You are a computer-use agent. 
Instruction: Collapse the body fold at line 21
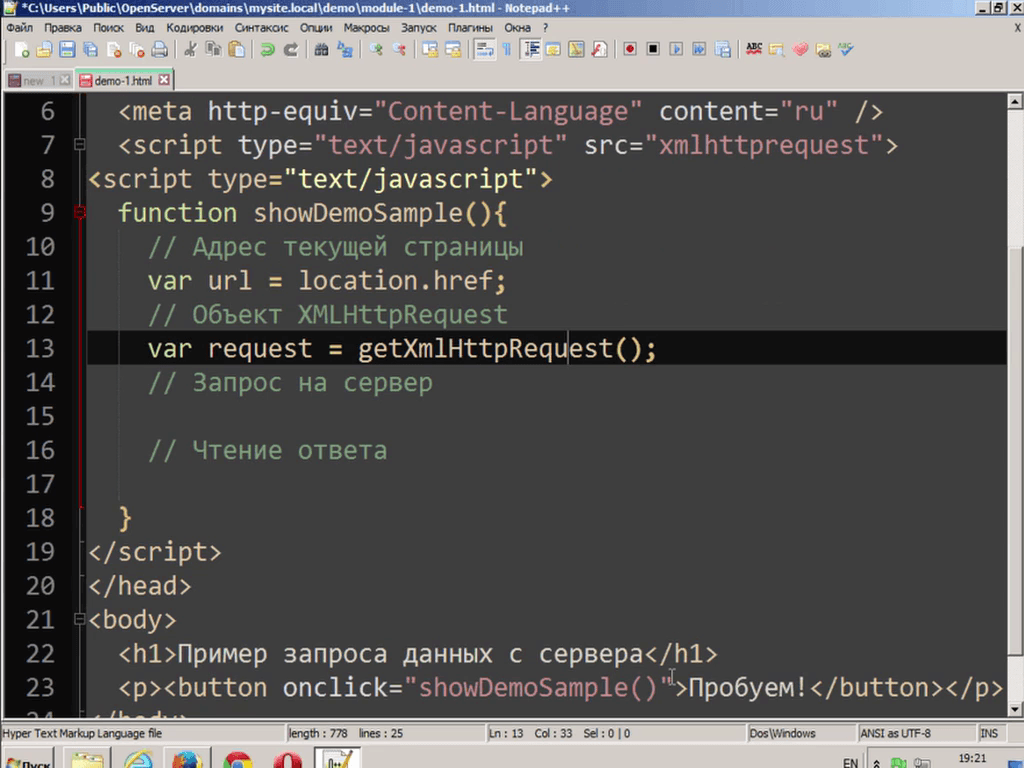pos(80,619)
